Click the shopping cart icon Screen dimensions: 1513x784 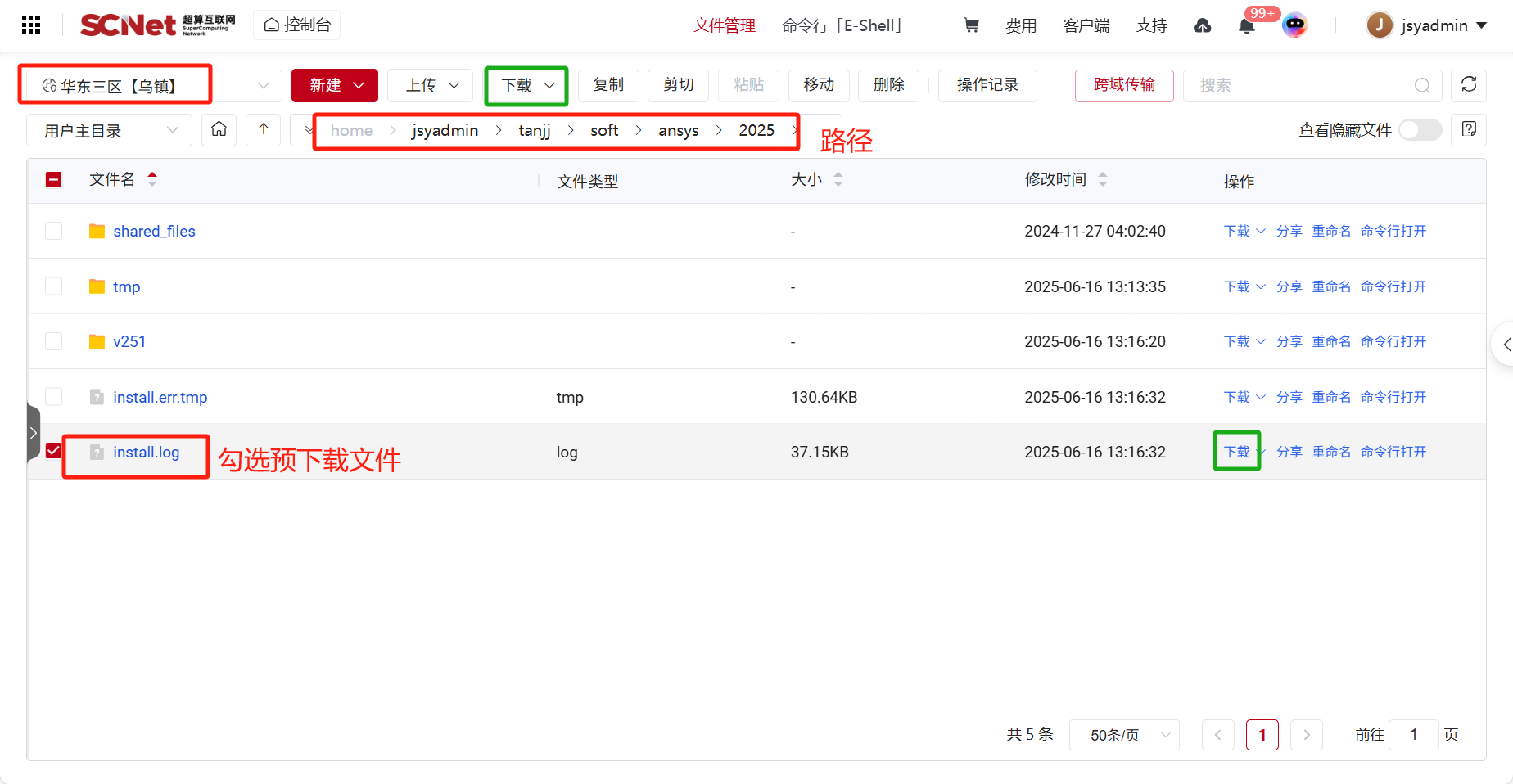click(x=971, y=25)
